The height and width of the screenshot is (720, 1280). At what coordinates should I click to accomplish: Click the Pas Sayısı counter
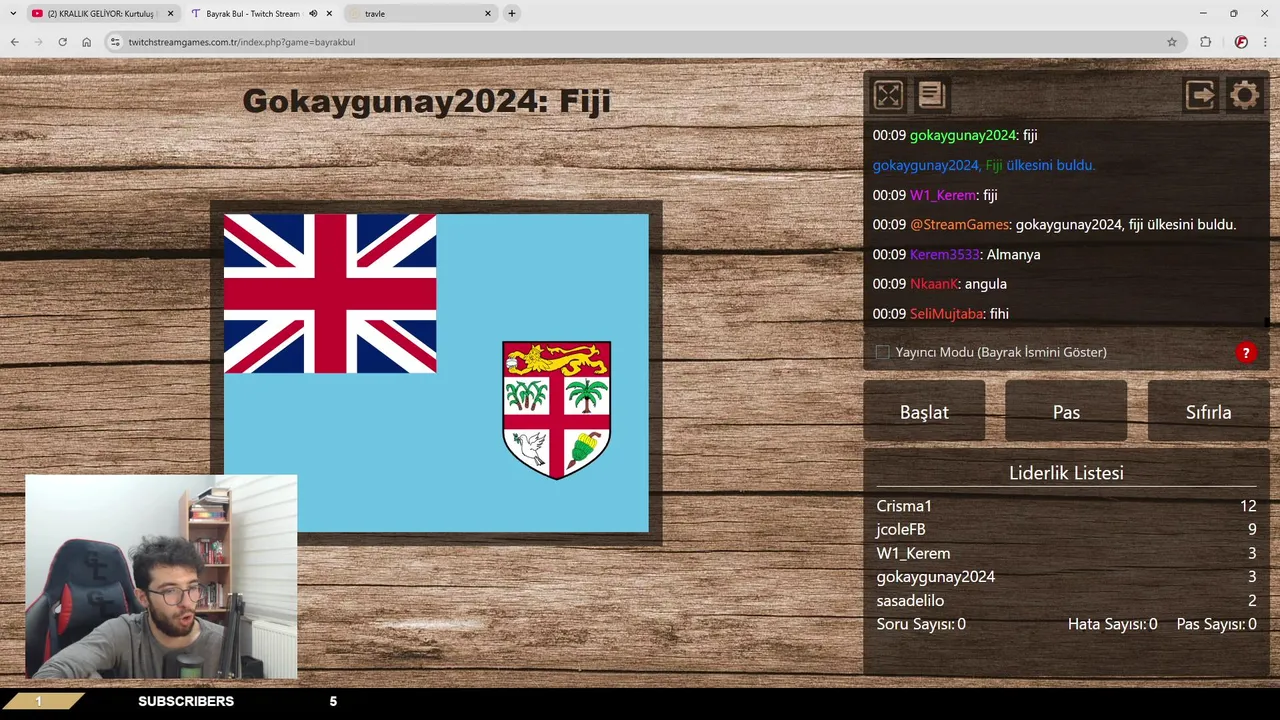point(1216,624)
